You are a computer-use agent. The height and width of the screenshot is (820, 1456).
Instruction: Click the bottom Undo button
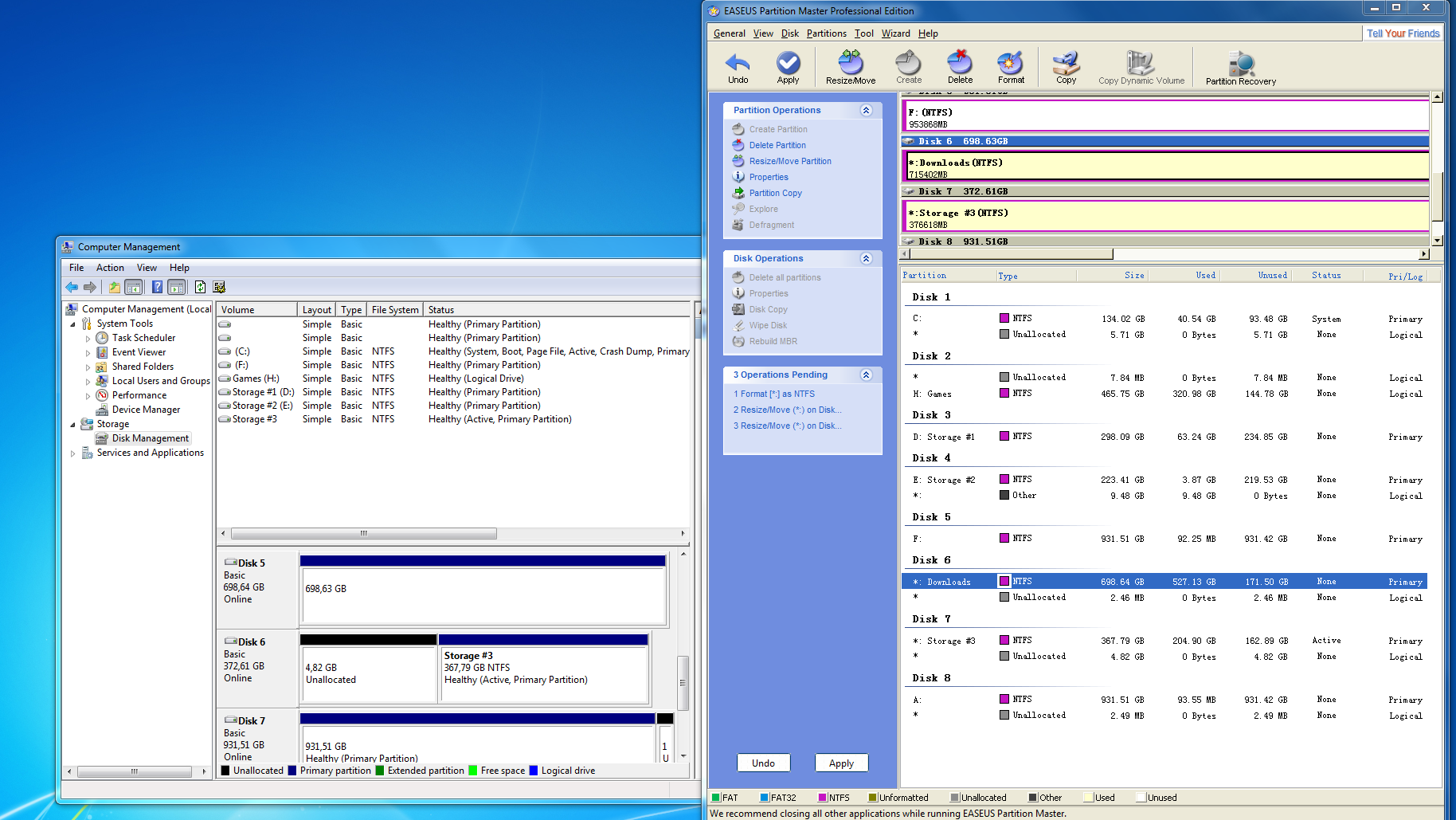(x=763, y=763)
